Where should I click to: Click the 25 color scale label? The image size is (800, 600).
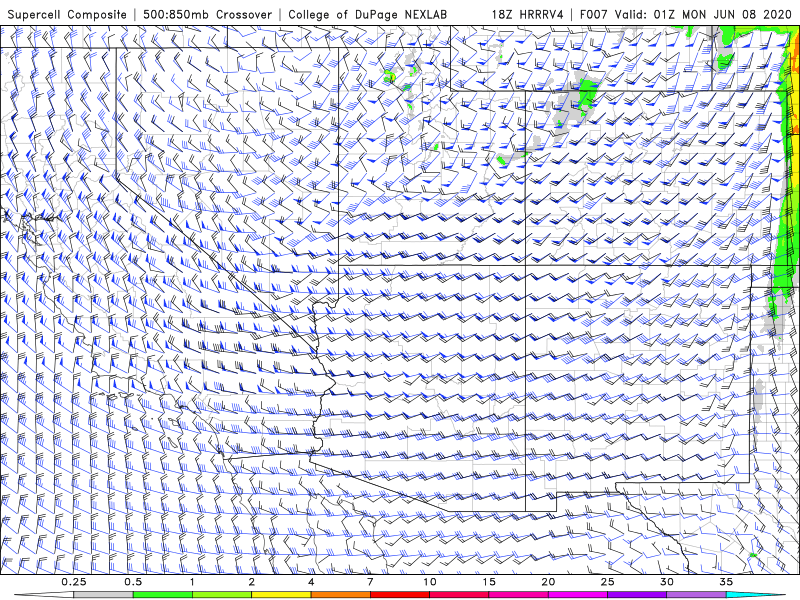pos(607,582)
